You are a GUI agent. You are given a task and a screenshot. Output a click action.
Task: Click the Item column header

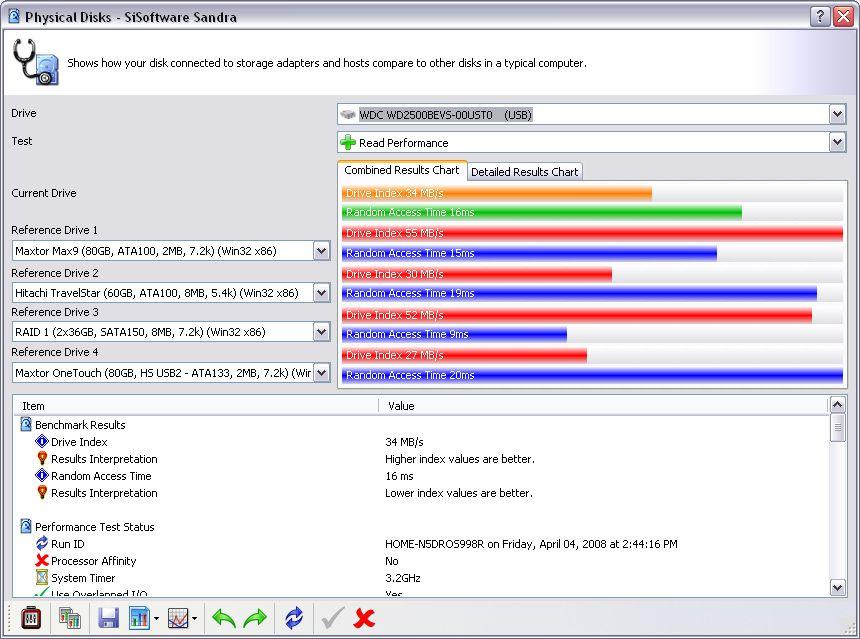point(196,406)
